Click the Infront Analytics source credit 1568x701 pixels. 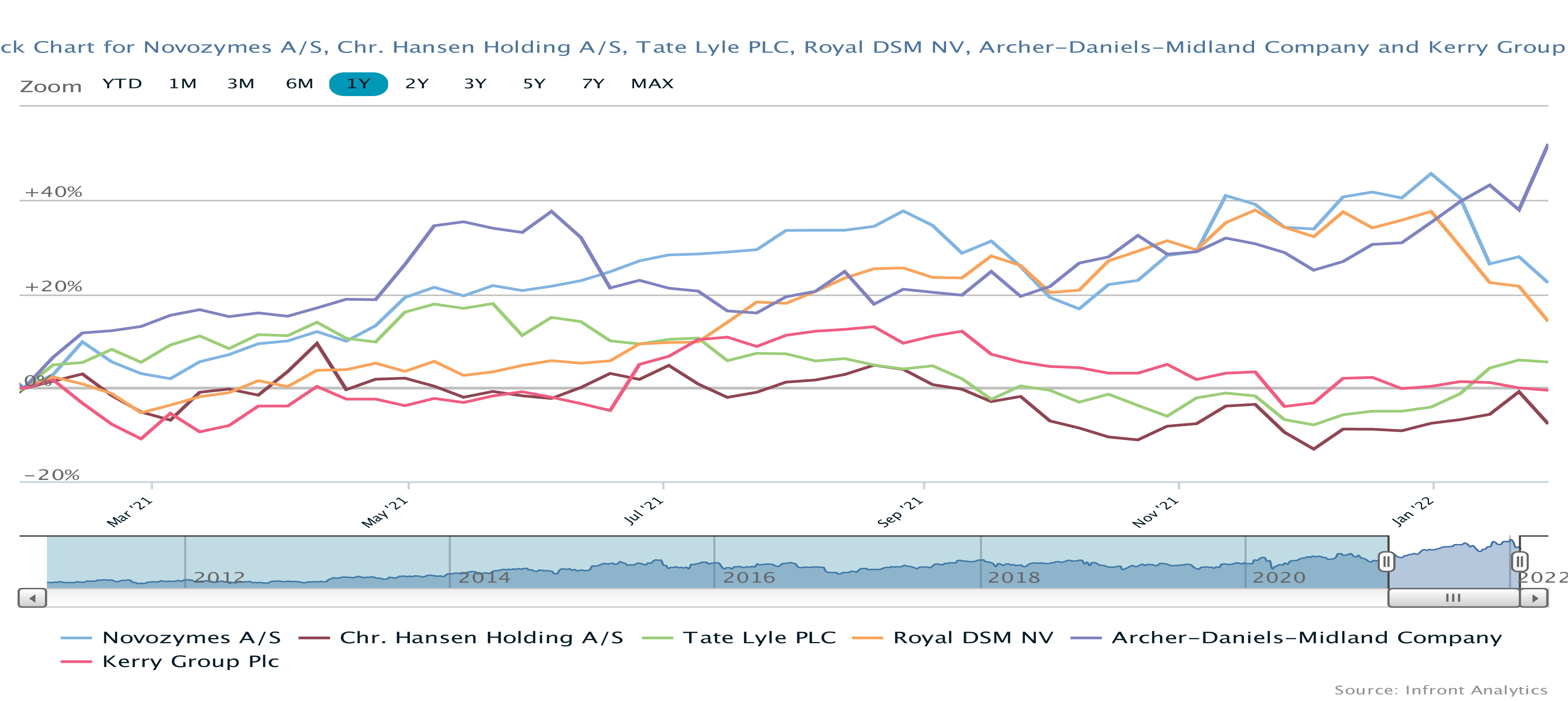click(1440, 690)
